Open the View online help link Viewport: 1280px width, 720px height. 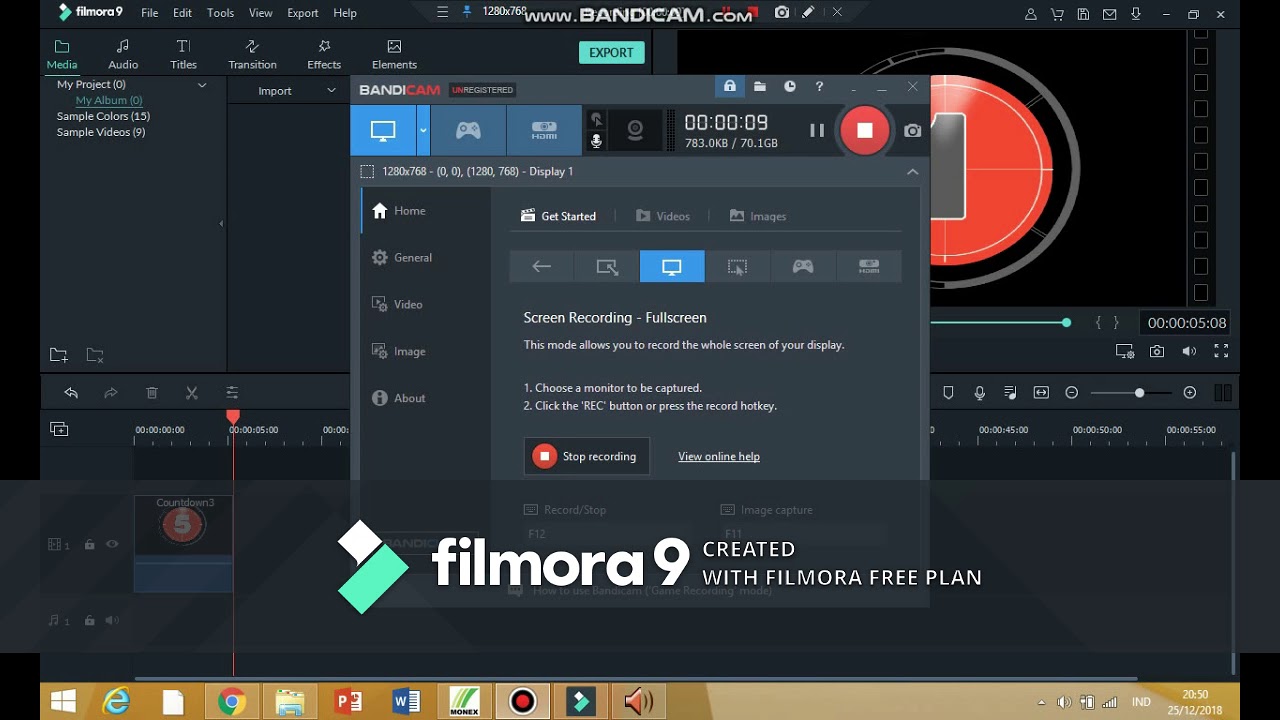(719, 457)
